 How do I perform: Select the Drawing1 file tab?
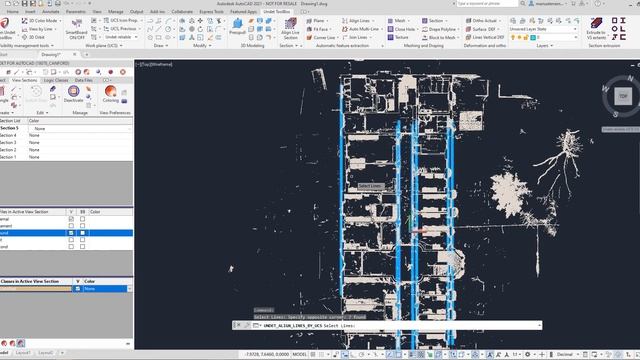click(x=51, y=54)
